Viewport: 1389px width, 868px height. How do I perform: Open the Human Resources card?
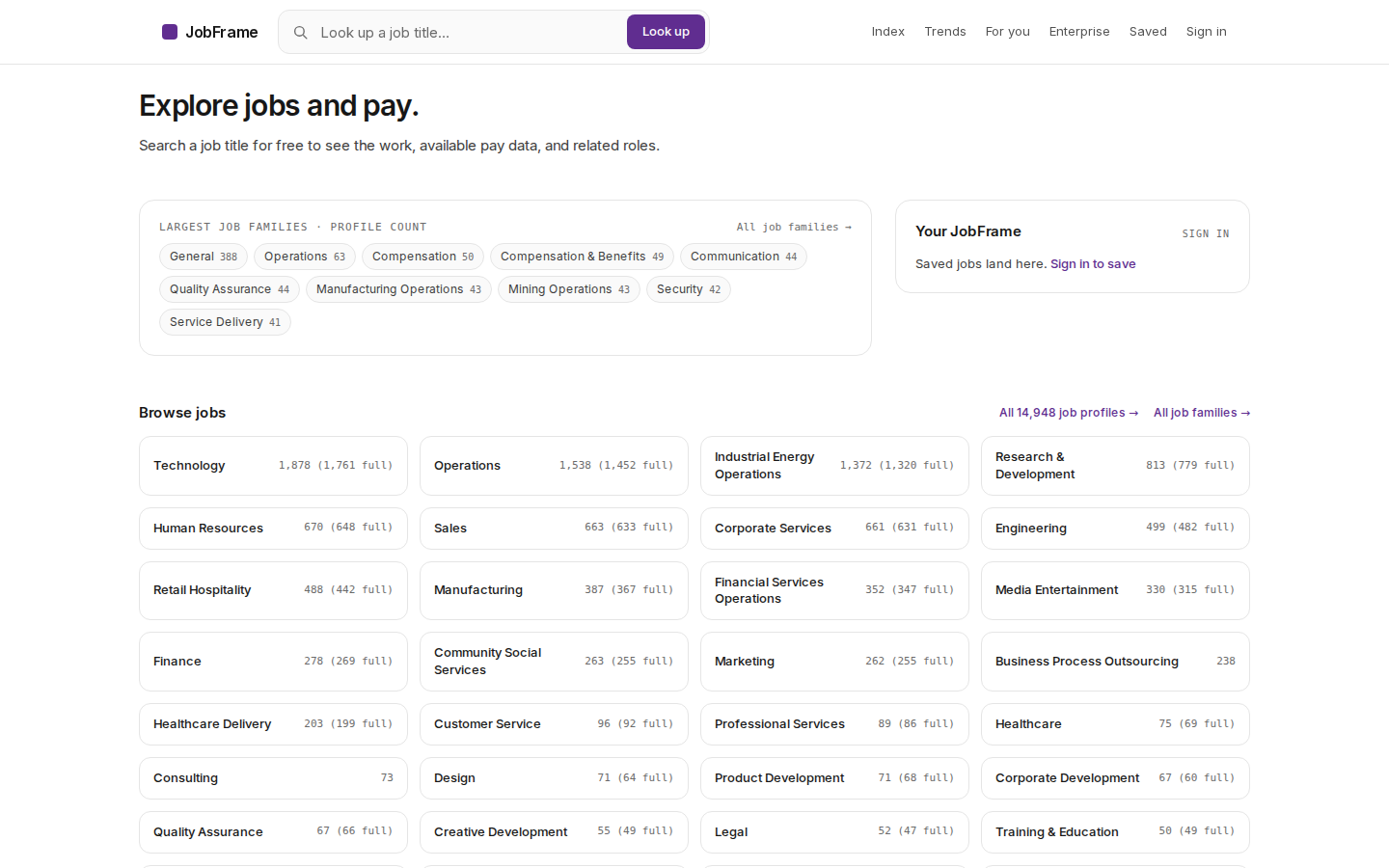pos(273,529)
